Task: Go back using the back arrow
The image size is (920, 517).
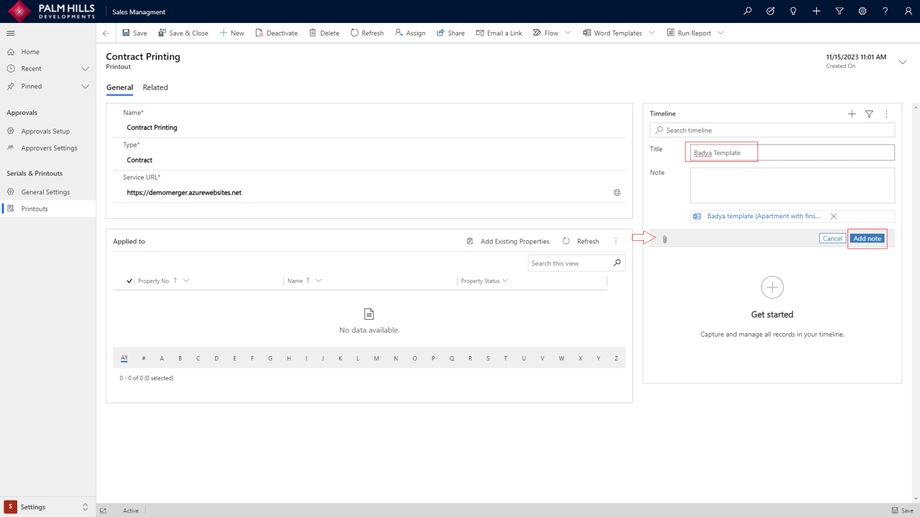Action: [106, 33]
